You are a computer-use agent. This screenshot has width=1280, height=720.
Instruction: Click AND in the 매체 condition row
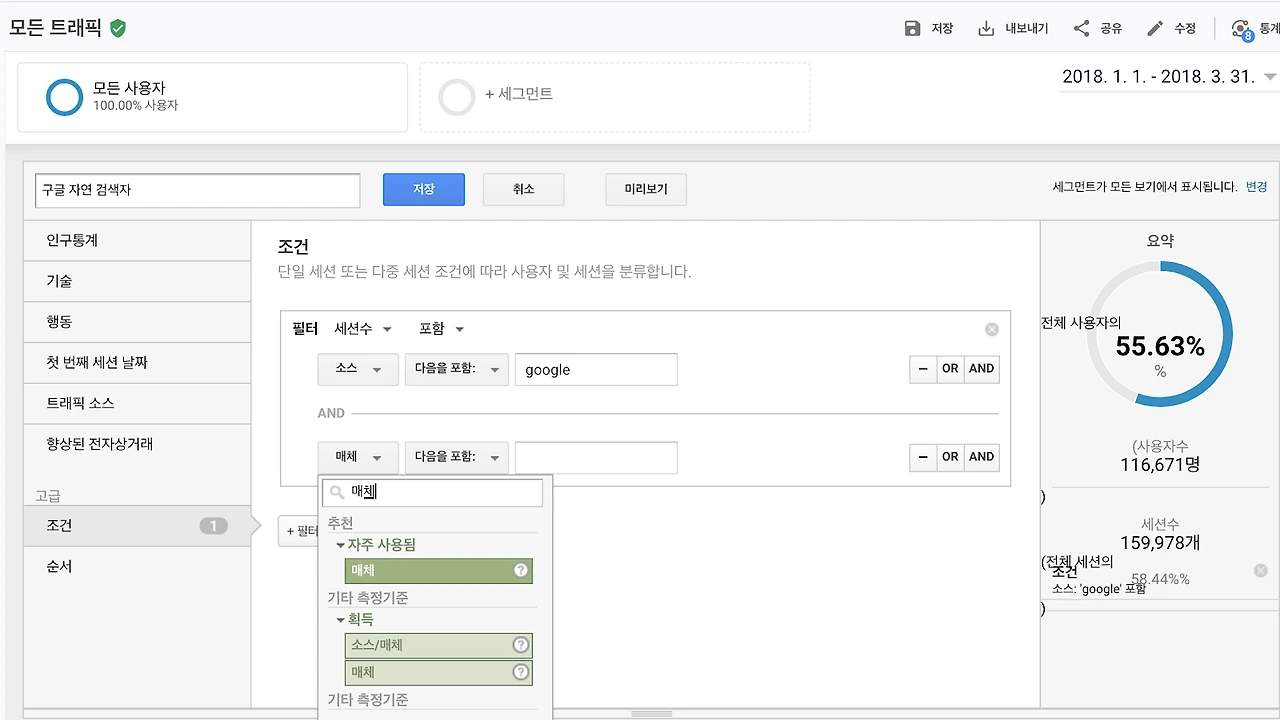click(982, 457)
